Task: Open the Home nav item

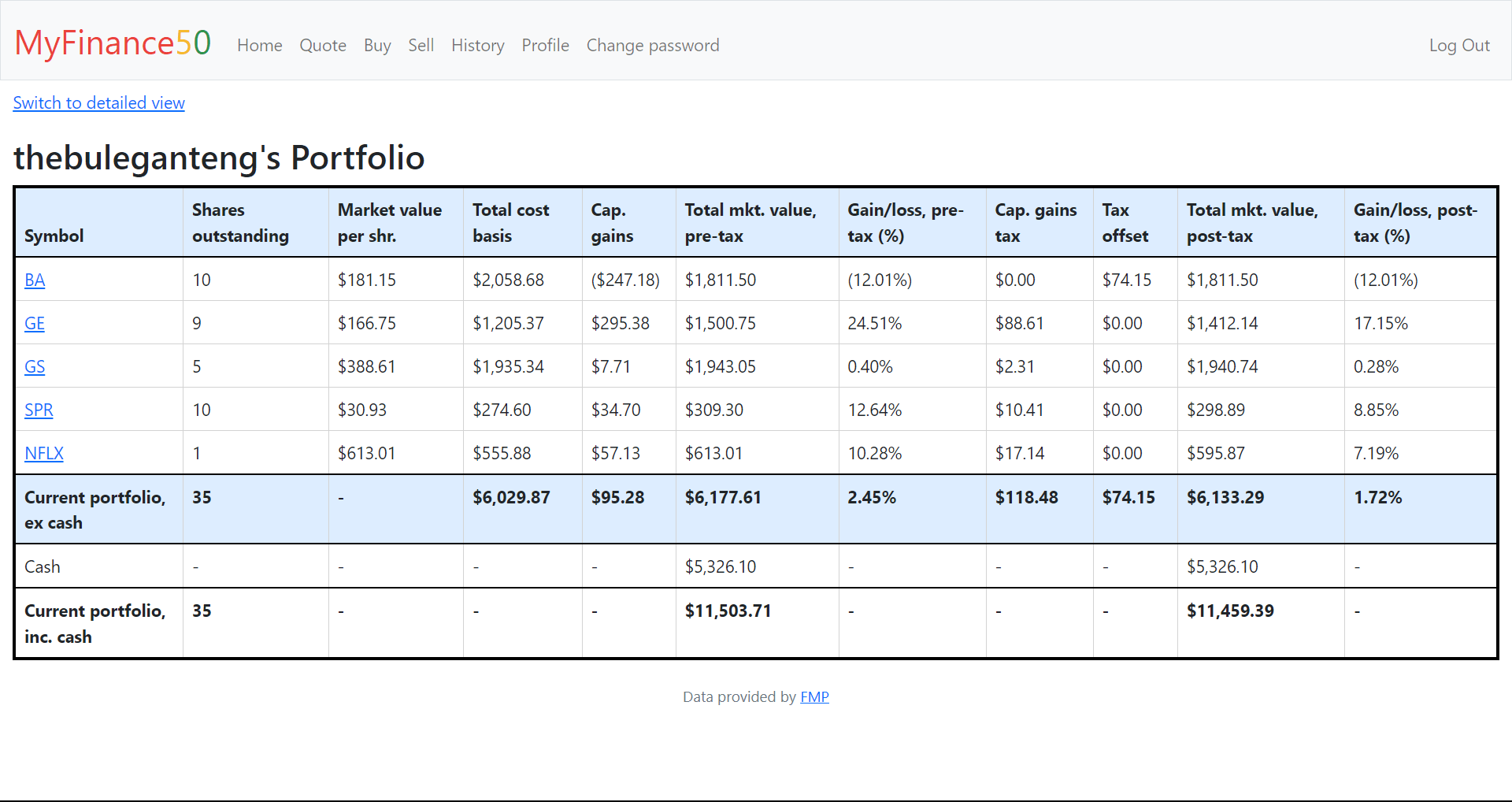Action: pyautogui.click(x=260, y=46)
